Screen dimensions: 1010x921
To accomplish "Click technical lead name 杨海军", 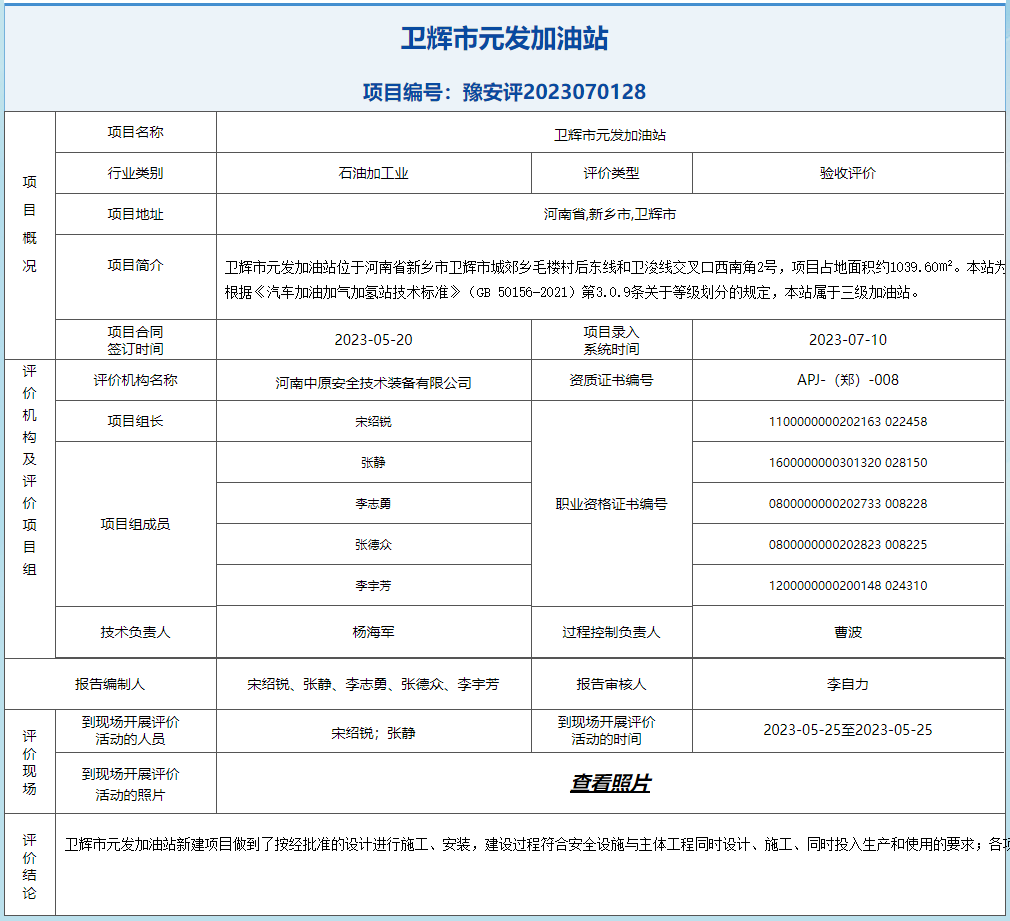I will pyautogui.click(x=374, y=632).
